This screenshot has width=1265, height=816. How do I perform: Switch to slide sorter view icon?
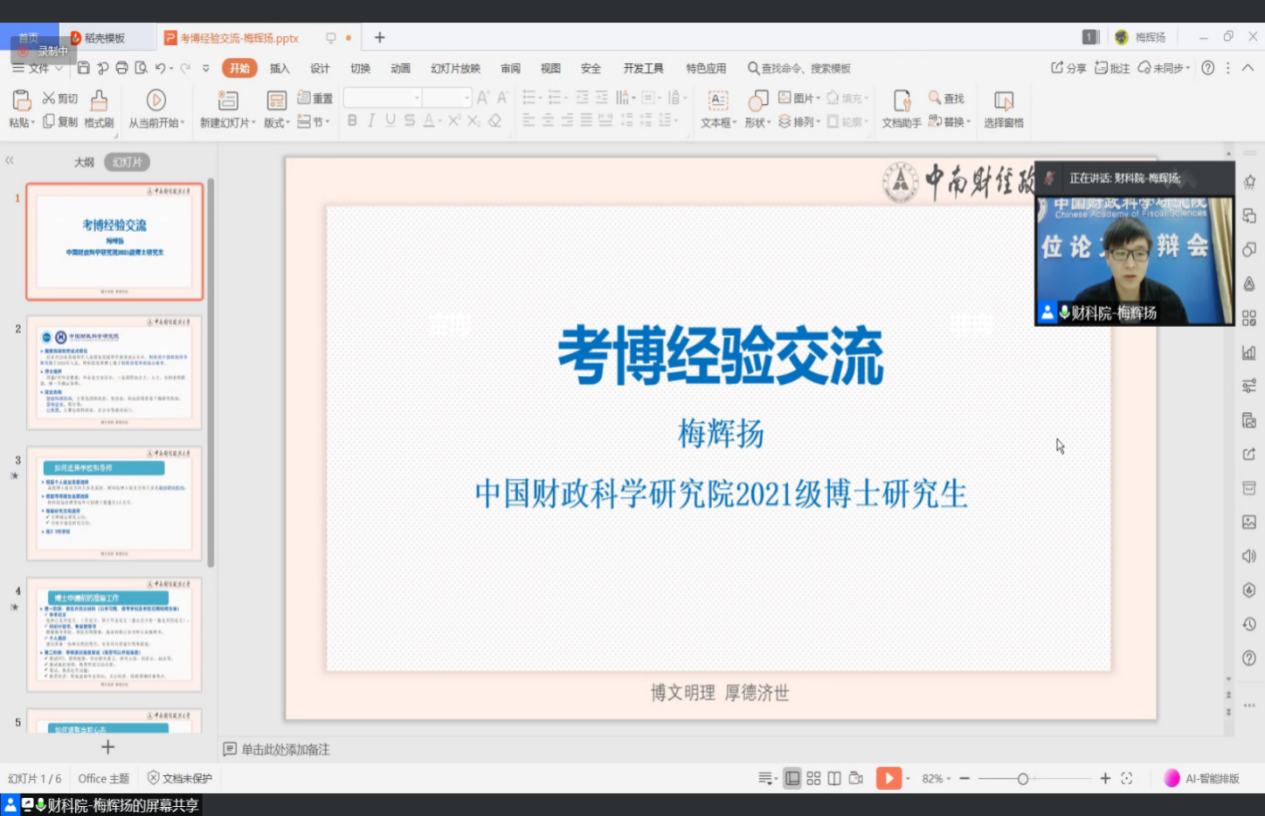tap(814, 778)
